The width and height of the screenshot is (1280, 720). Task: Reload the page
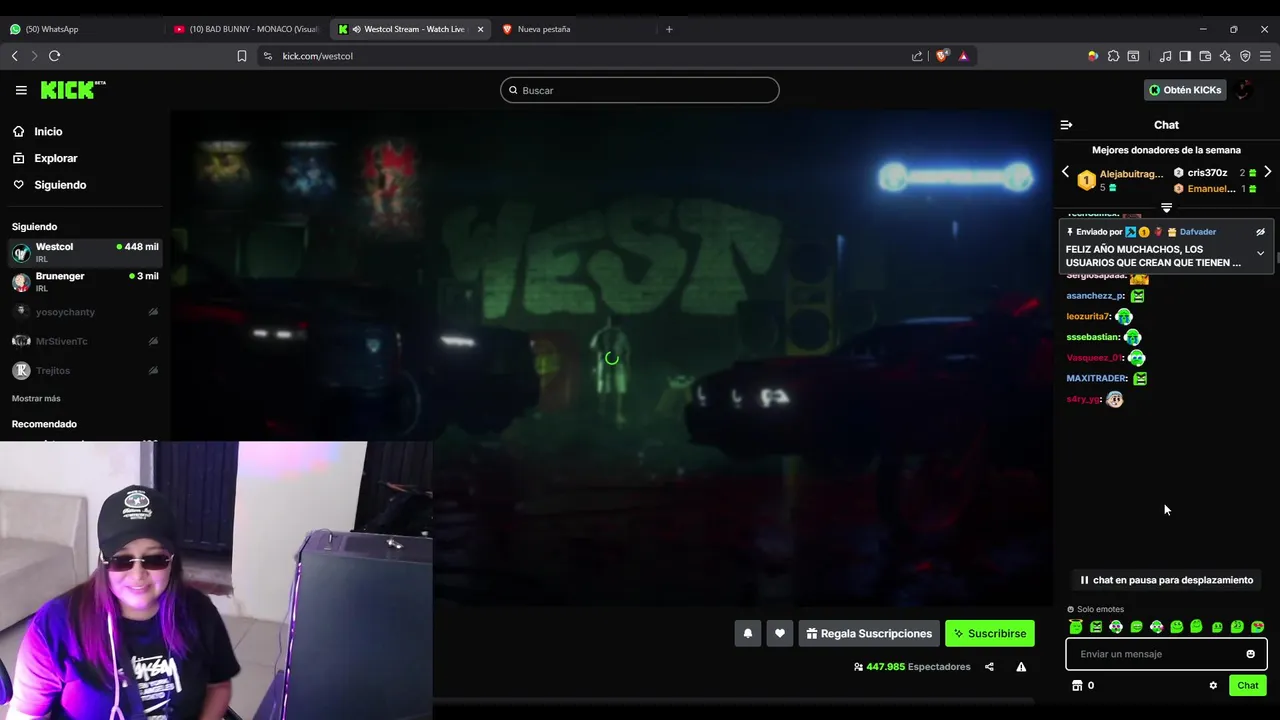(54, 56)
